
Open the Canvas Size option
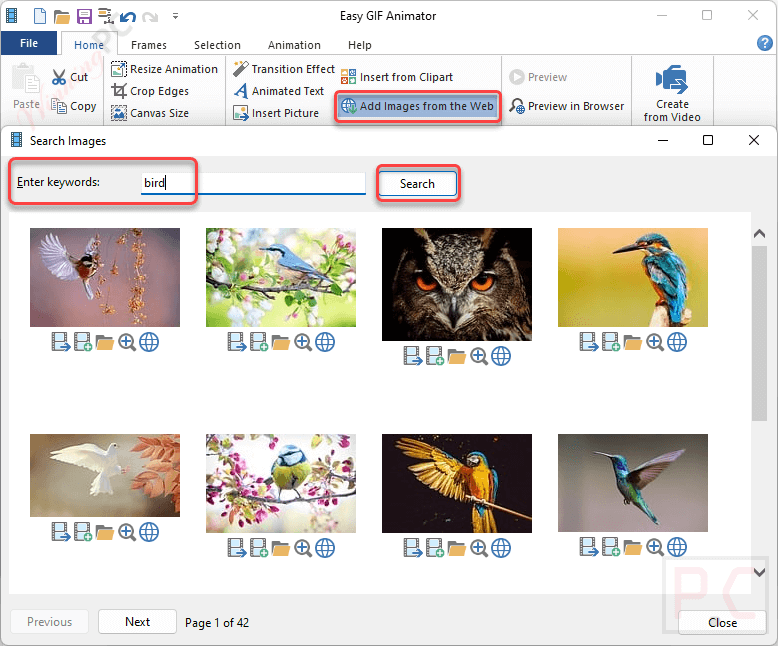pyautogui.click(x=150, y=113)
